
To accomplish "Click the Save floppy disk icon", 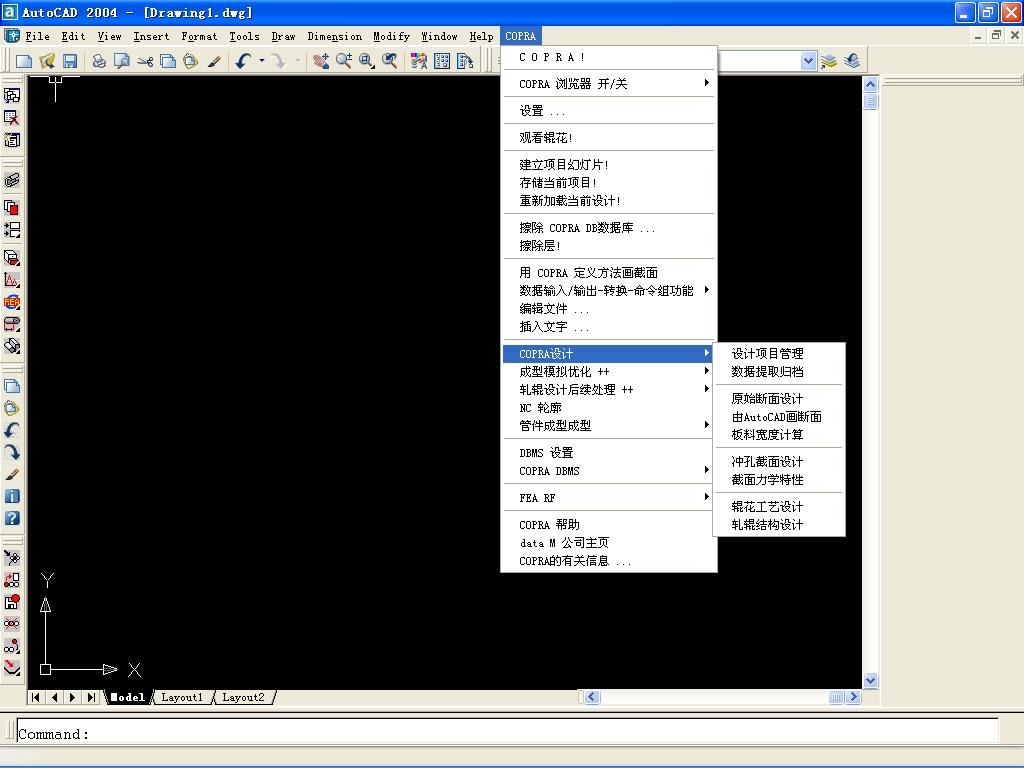I will click(x=70, y=61).
